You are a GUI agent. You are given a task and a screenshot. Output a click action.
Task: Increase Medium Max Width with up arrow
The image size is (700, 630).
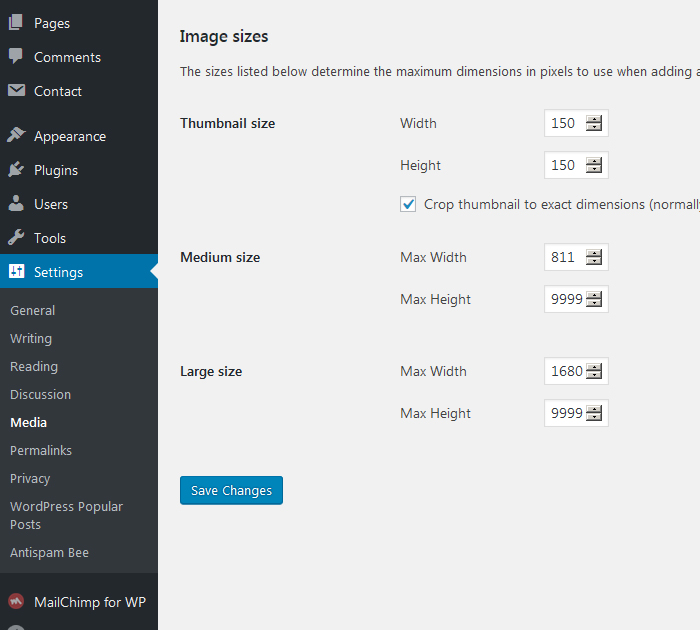tap(594, 253)
